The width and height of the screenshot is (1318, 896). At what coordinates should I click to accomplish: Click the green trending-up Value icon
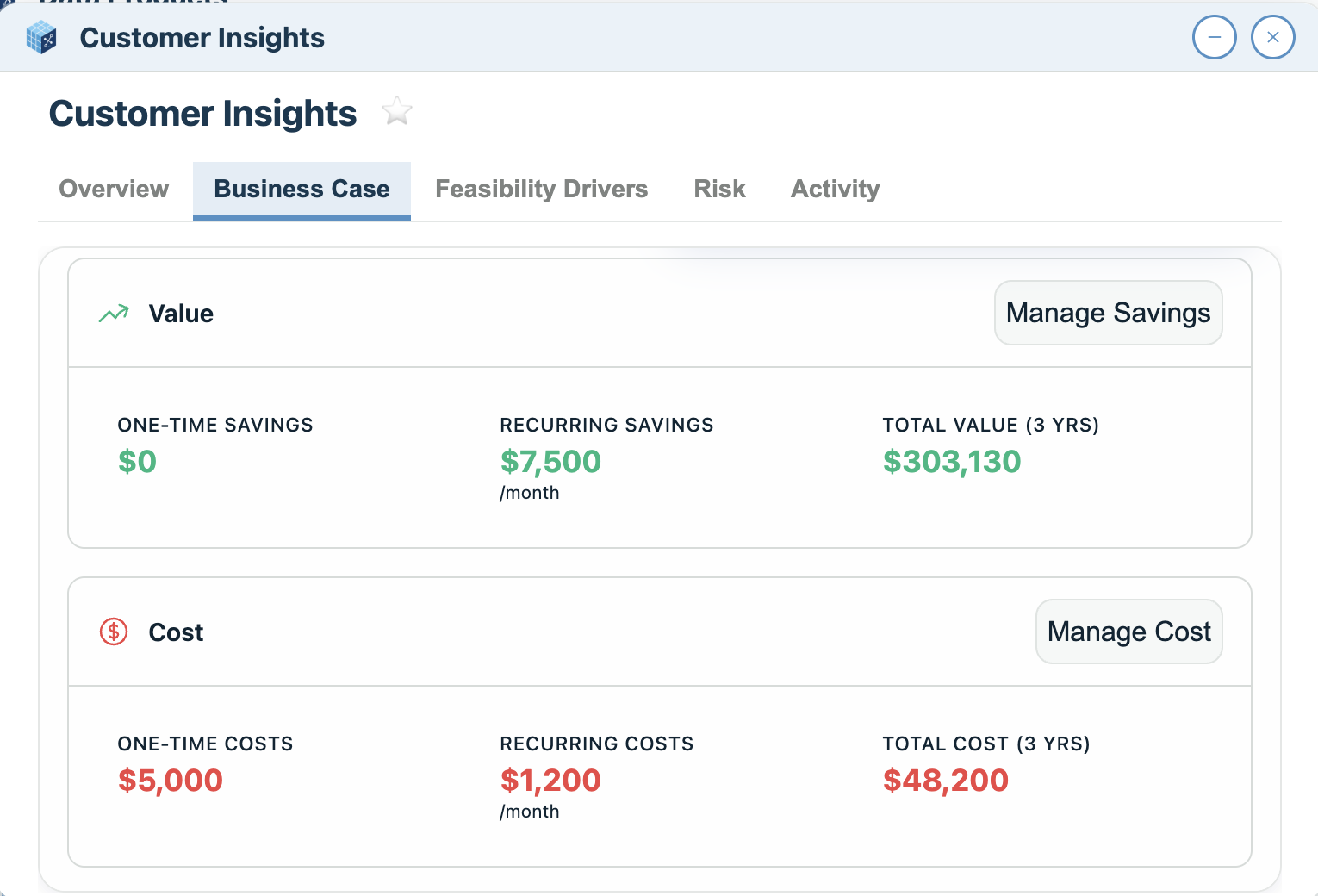(x=114, y=314)
